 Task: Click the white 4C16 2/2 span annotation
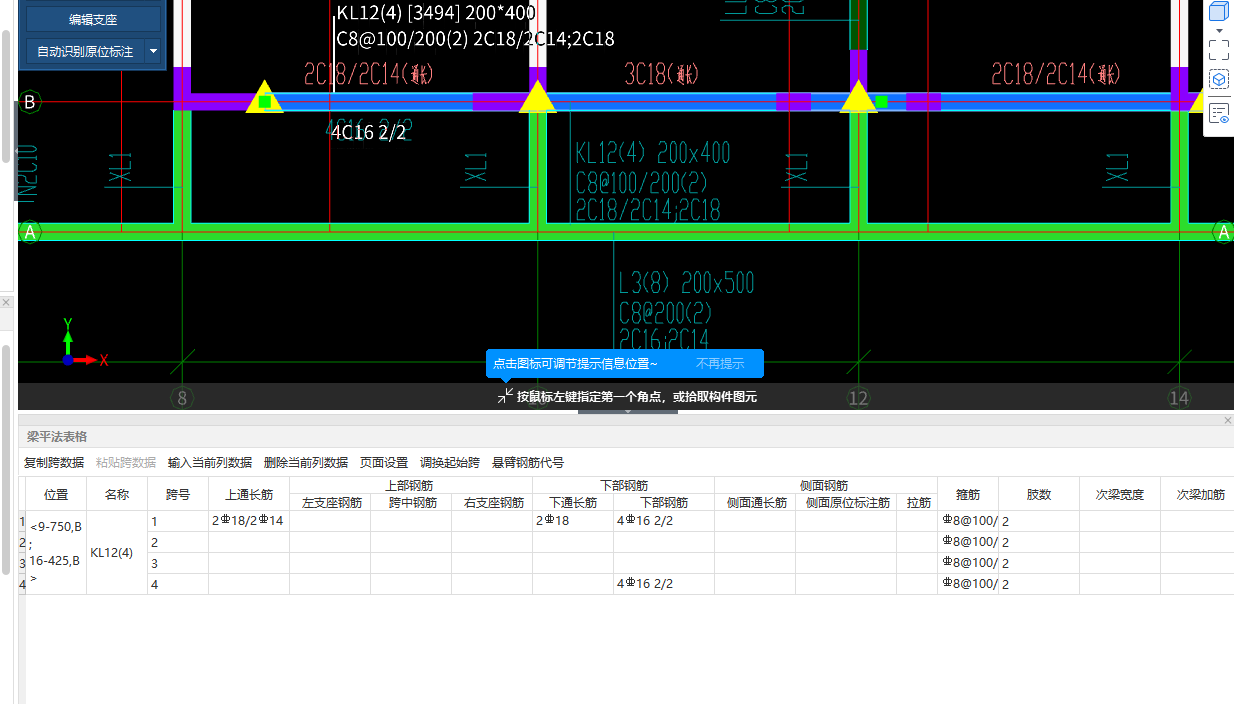[x=368, y=132]
